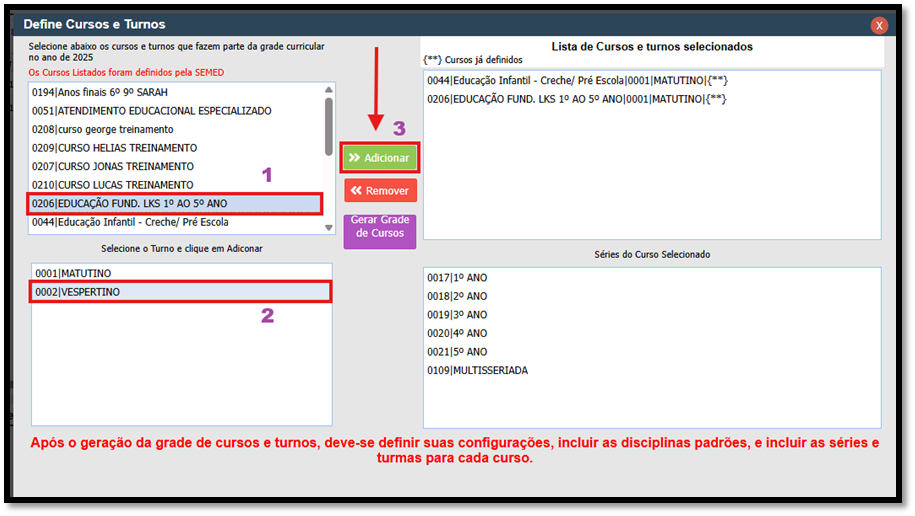This screenshot has width=915, height=516.
Task: Select 0044 Educação Infantil MATUTINO in selected list
Action: tap(576, 80)
